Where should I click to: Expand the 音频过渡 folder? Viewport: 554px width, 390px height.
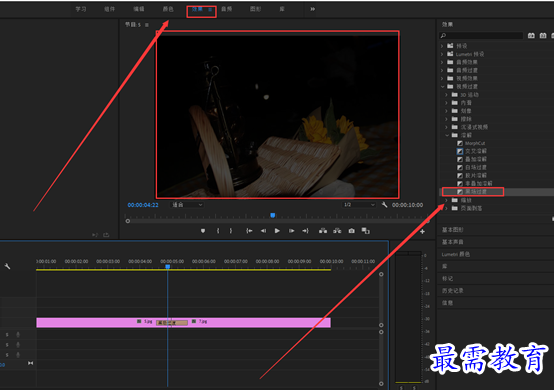coord(442,70)
